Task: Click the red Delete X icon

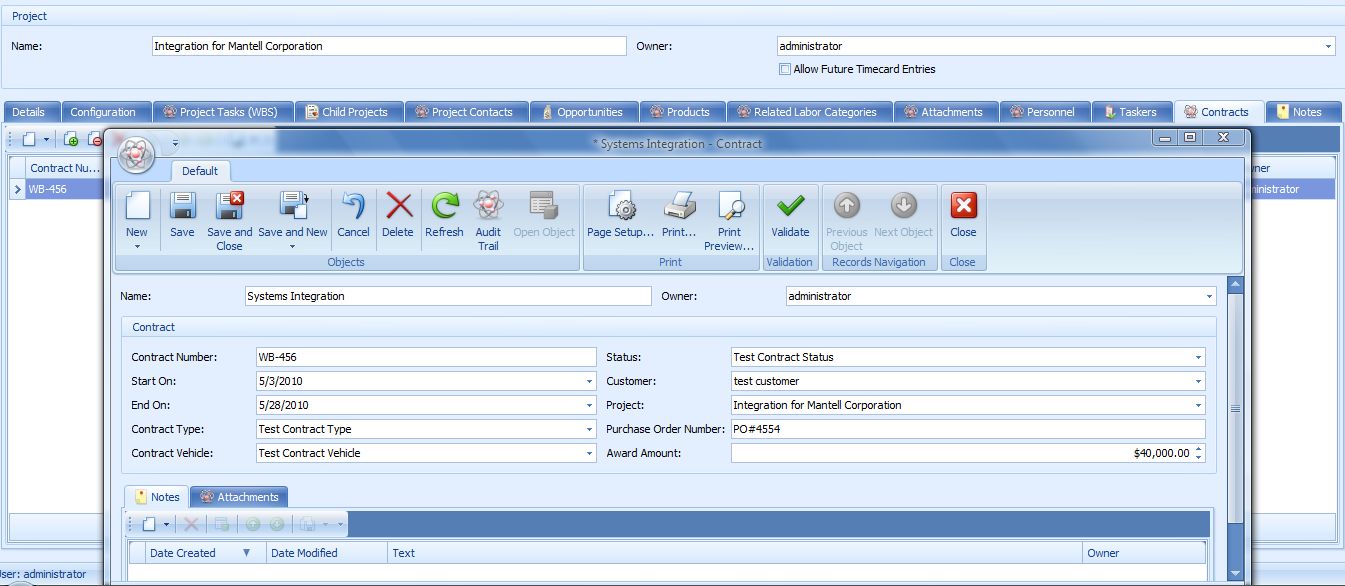Action: (x=398, y=206)
